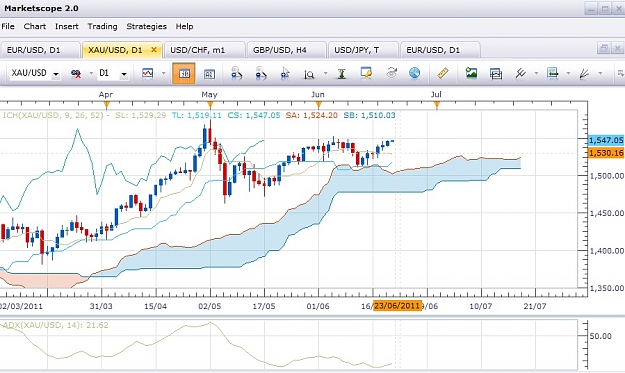Switch to the USD/CHF, m1 tab
The image size is (625, 373).
204,50
